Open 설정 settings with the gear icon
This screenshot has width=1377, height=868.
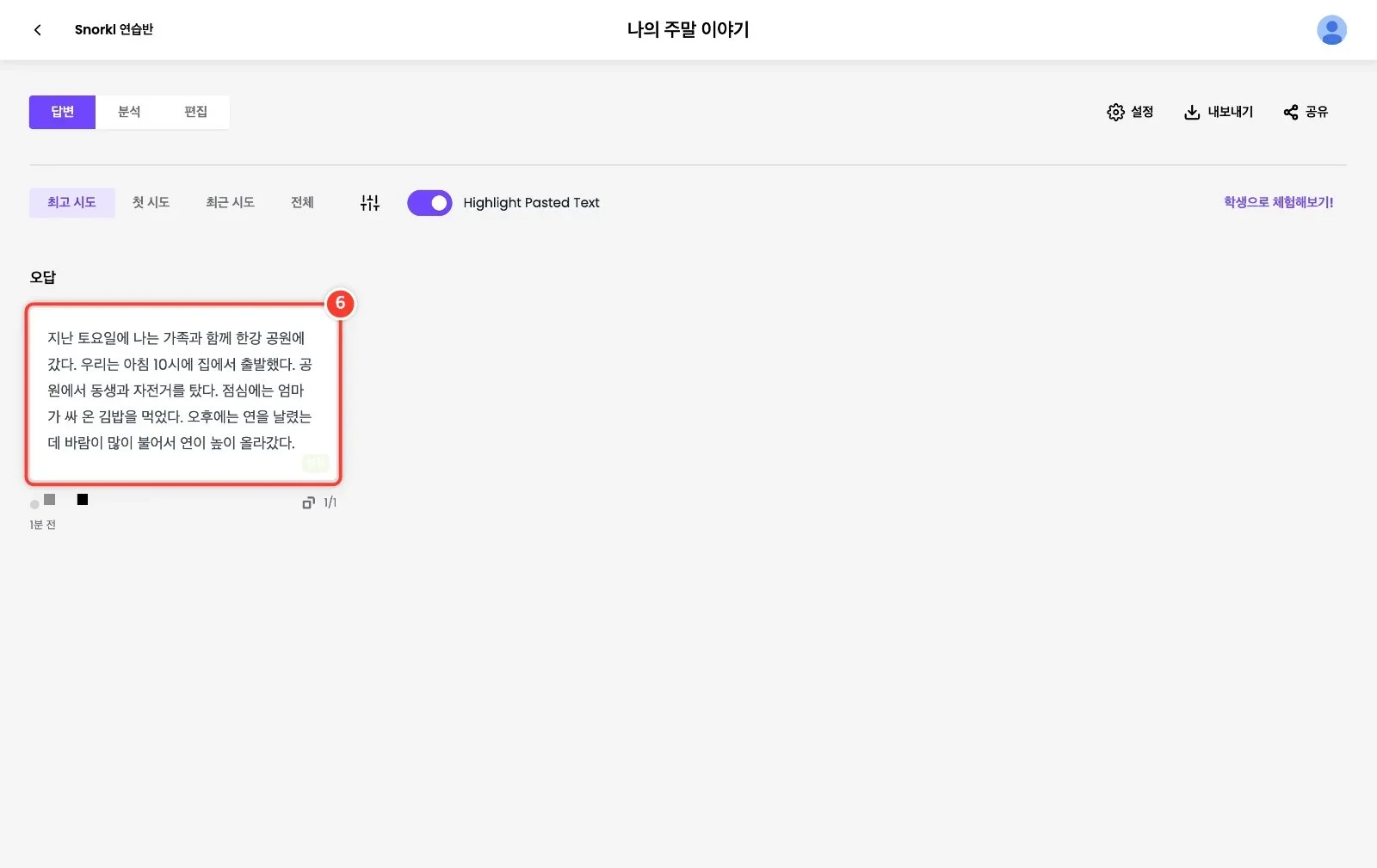click(1130, 112)
